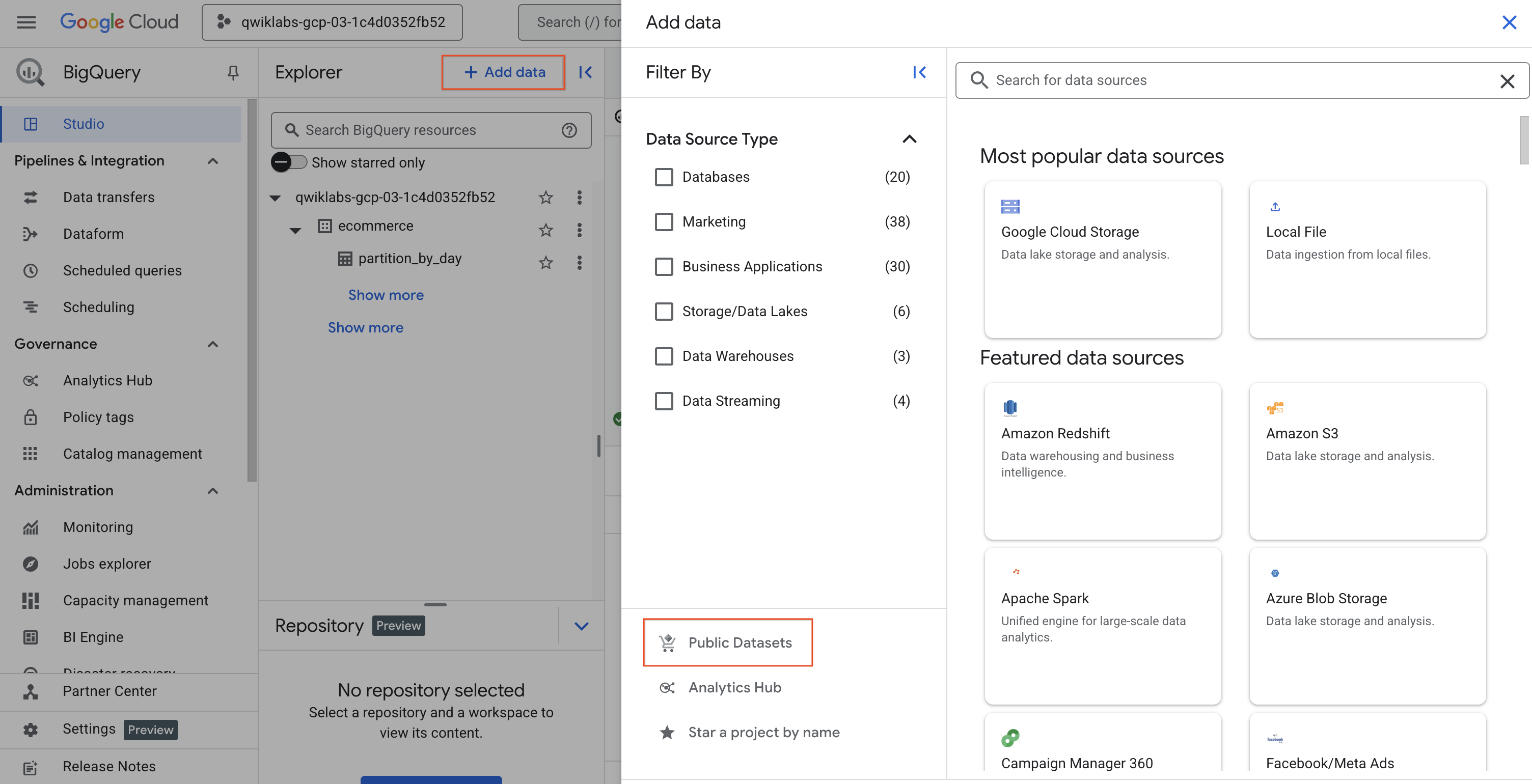Choose the Facebook/Meta Ads card
This screenshot has width=1532, height=784.
(1367, 743)
